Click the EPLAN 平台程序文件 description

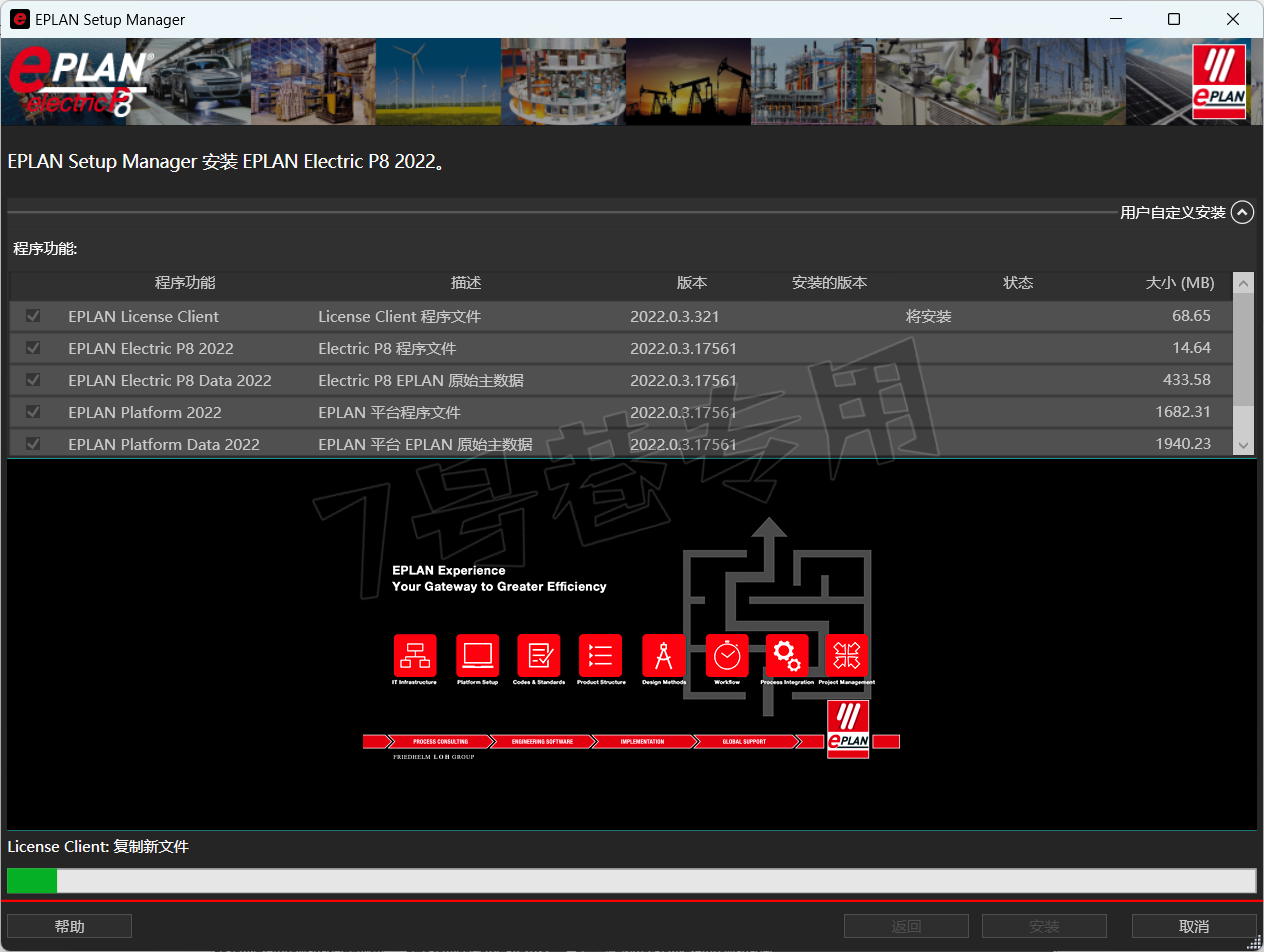point(389,412)
